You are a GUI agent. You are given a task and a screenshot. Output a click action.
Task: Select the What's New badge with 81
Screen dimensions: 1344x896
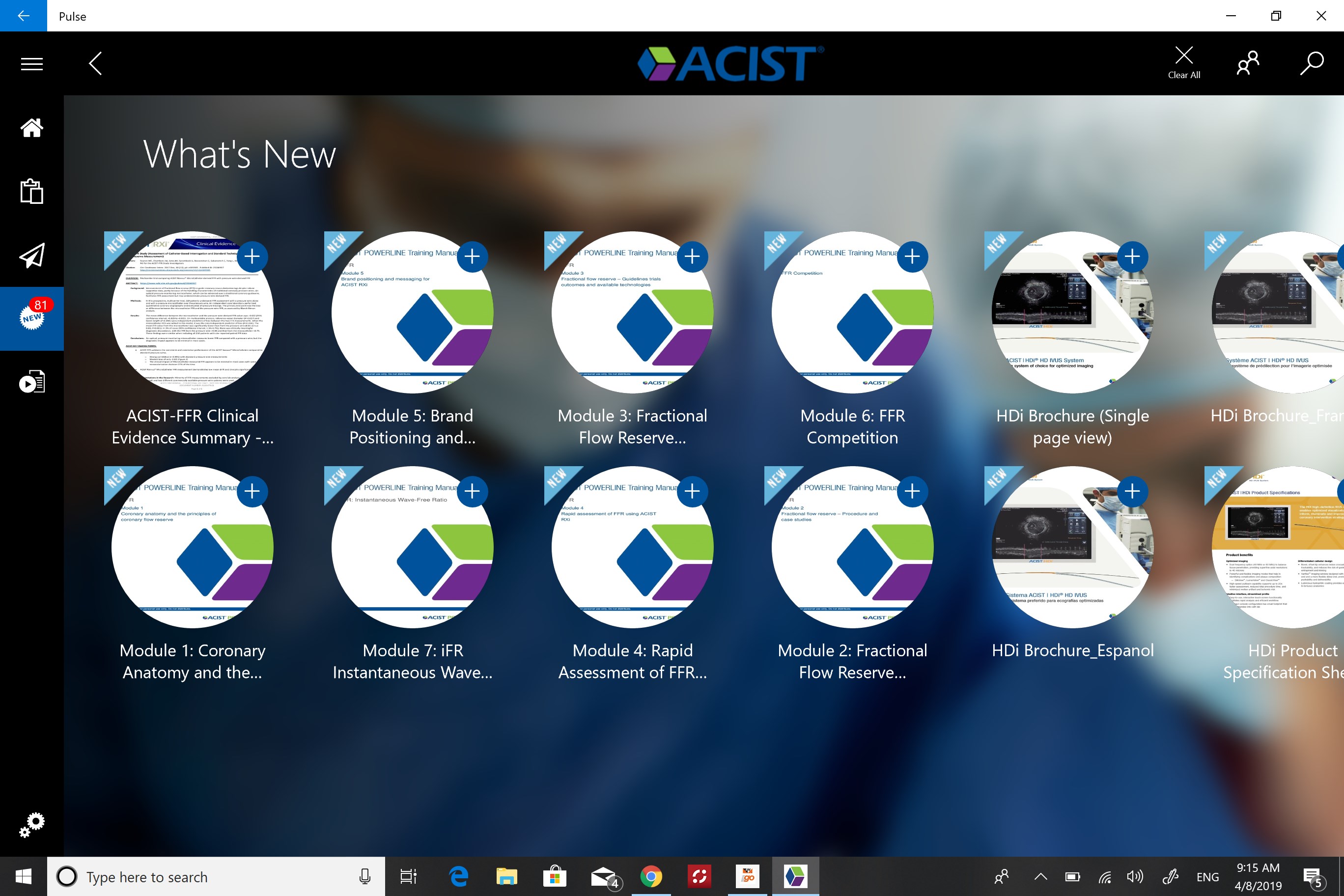[x=32, y=317]
